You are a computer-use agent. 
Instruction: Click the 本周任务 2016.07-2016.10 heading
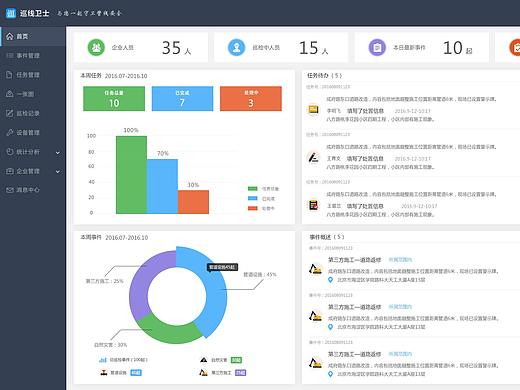point(114,76)
